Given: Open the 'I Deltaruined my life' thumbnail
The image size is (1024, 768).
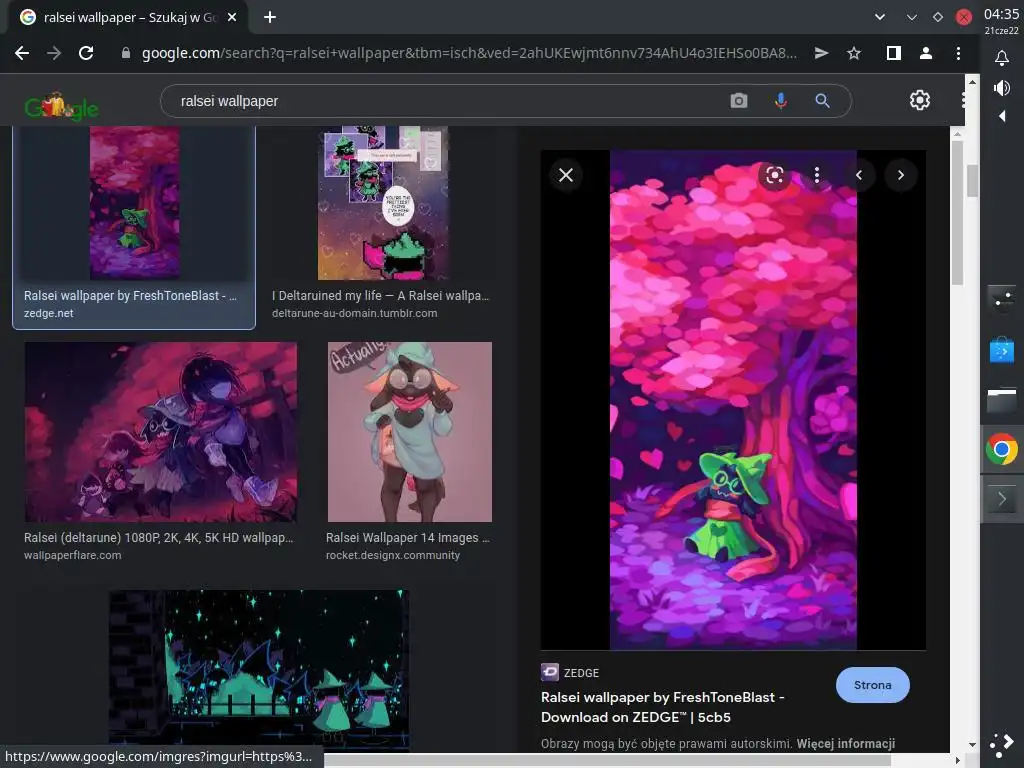Looking at the screenshot, I should click(x=383, y=203).
